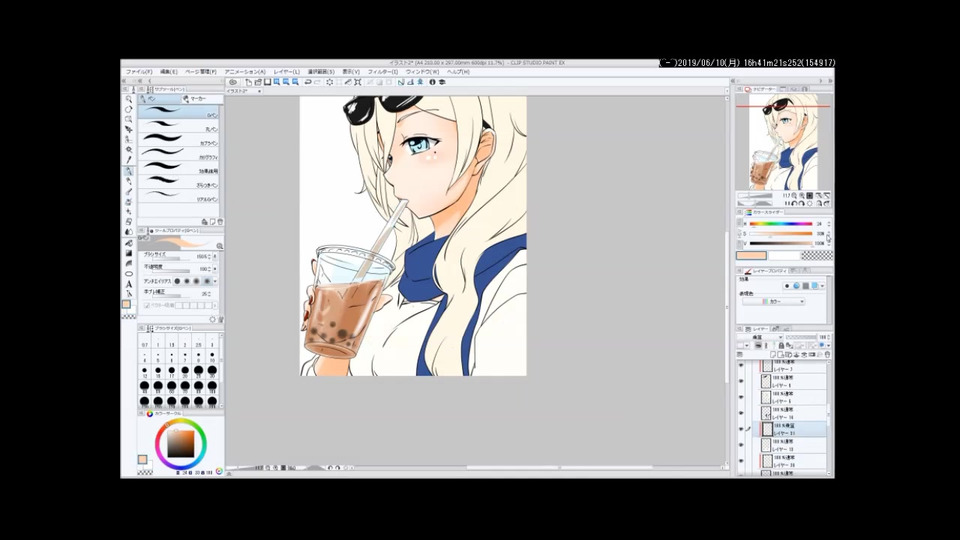This screenshot has width=960, height=540.
Task: Hide the レイヤー 6 layer eye
Action: (x=741, y=397)
